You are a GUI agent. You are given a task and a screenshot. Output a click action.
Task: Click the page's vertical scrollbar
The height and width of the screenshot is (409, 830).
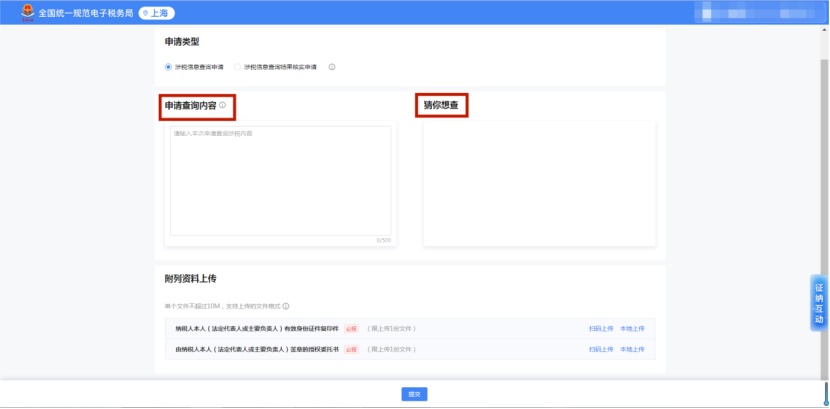pyautogui.click(x=825, y=200)
